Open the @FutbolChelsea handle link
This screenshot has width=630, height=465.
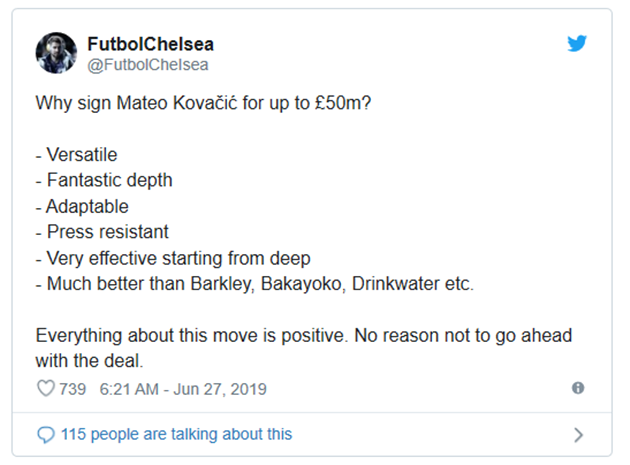[x=143, y=65]
